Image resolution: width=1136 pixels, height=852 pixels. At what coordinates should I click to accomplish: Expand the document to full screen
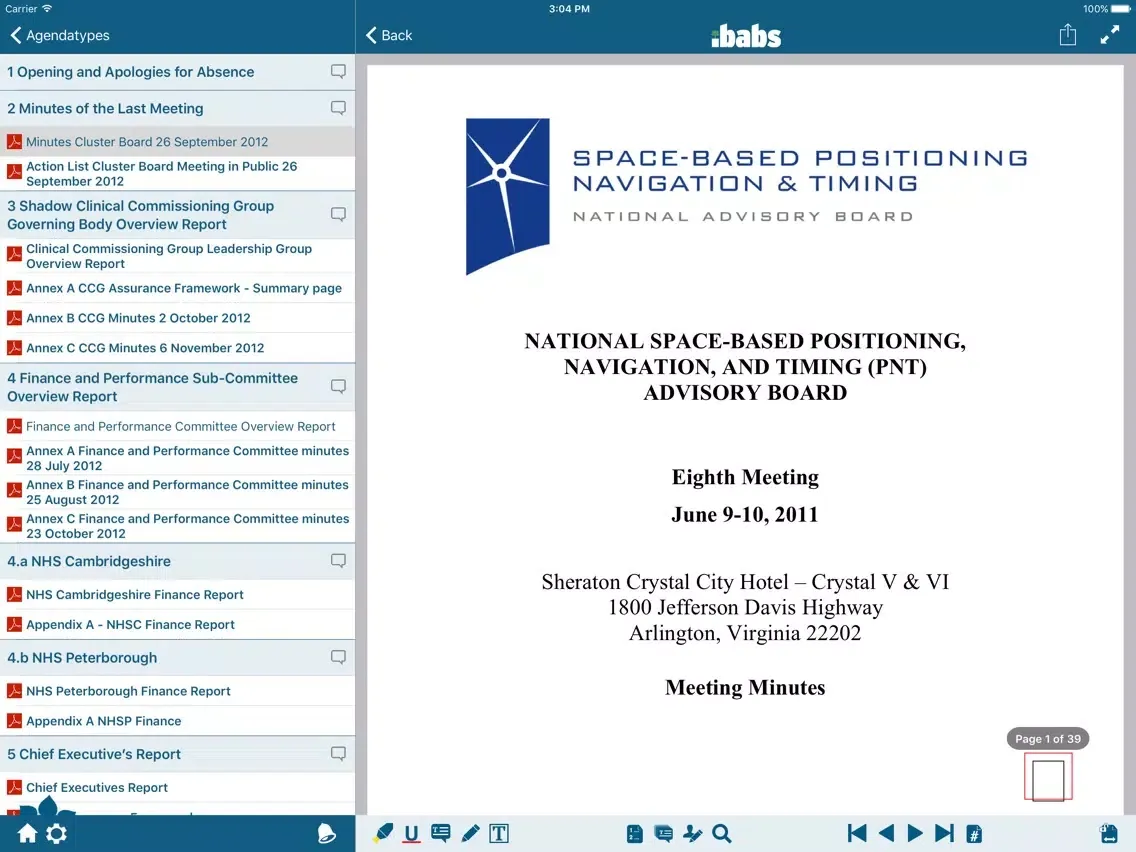(1109, 35)
